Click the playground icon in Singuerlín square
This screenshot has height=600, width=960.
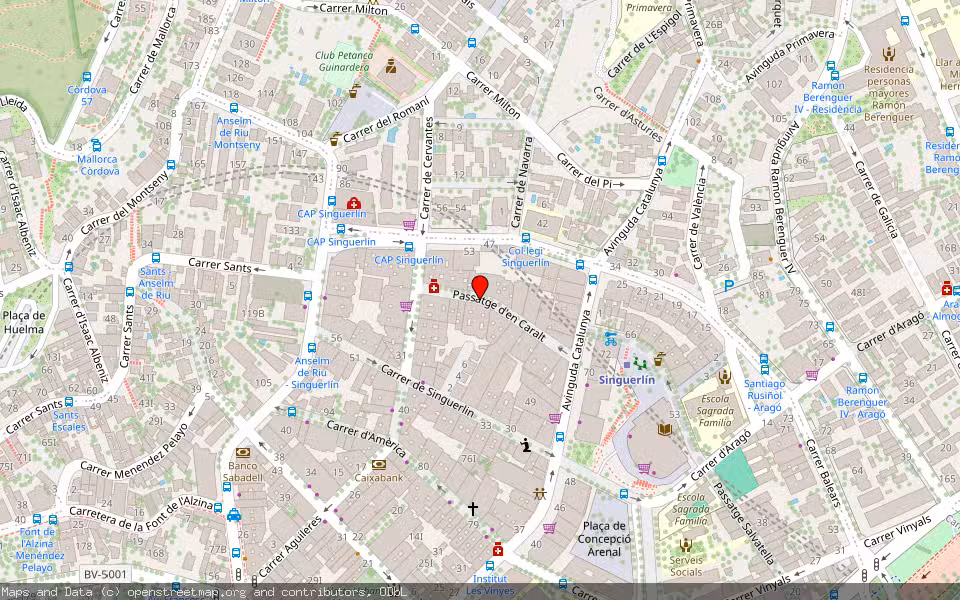click(x=640, y=363)
